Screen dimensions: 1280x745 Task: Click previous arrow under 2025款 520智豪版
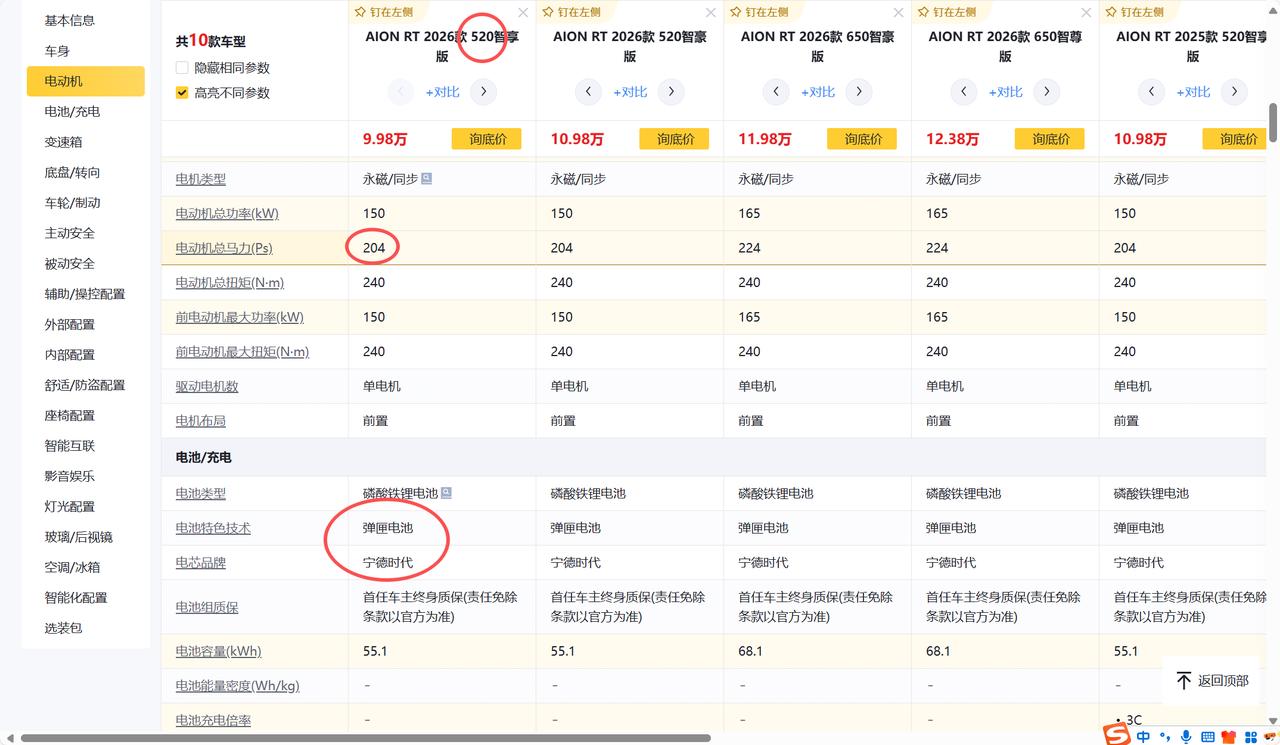[1151, 92]
